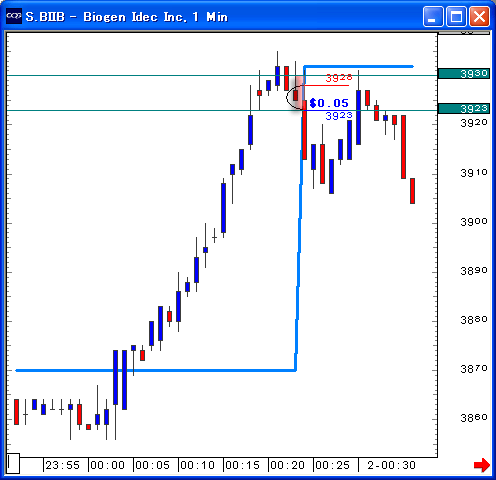This screenshot has width=496, height=480.
Task: Click the red 3928 stop level label
Action: click(x=339, y=78)
